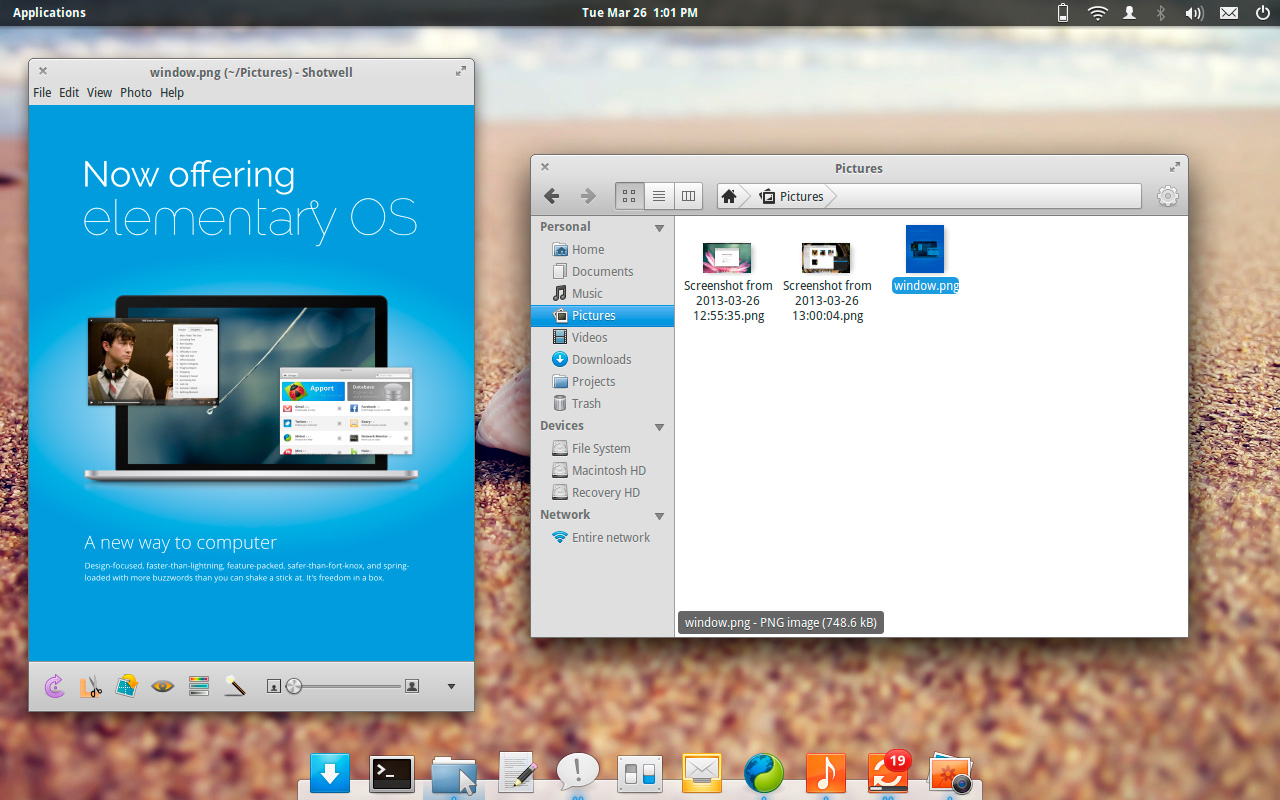Collapse the Personal sidebar section
The width and height of the screenshot is (1280, 800).
click(659, 228)
